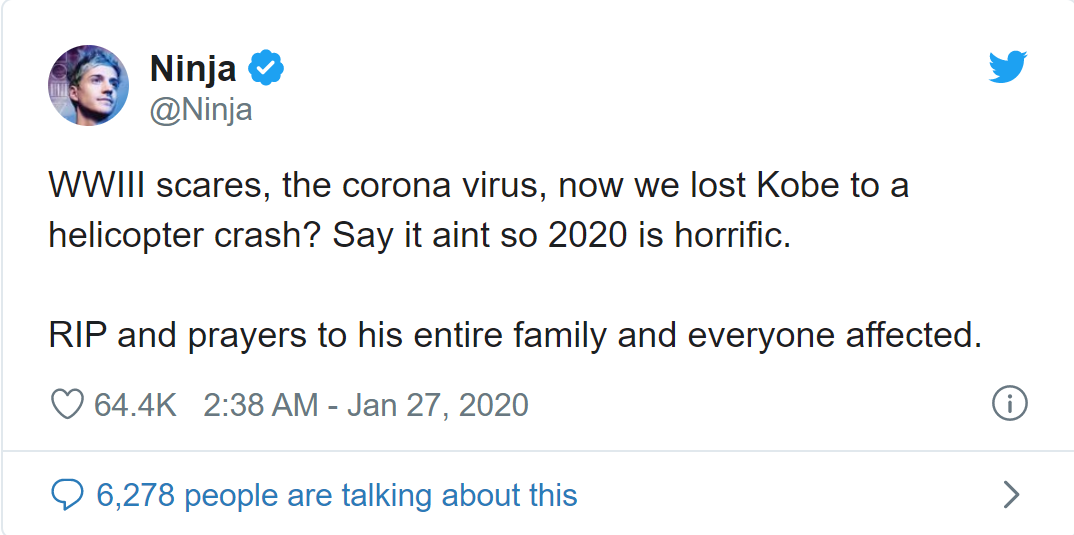Click the "WWIII scares, the corona virus" line
The width and height of the screenshot is (1074, 535).
[x=479, y=187]
